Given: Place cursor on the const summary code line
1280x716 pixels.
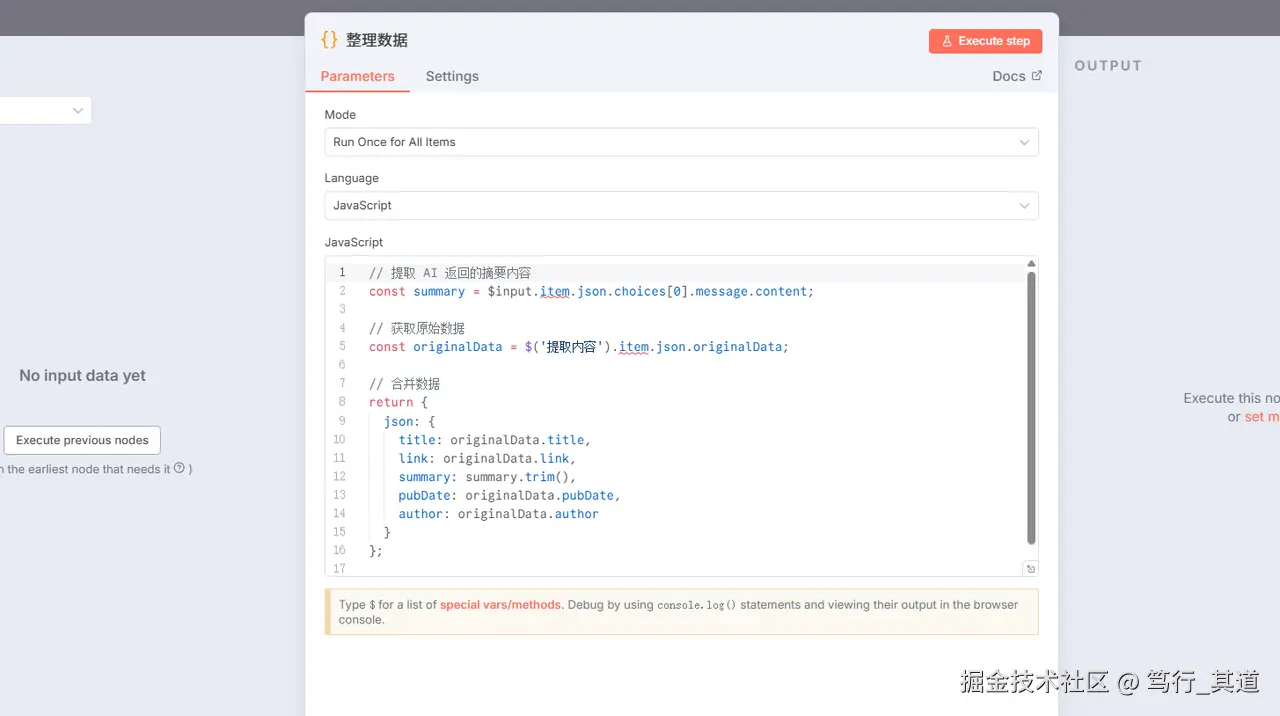Looking at the screenshot, I should click(x=590, y=291).
